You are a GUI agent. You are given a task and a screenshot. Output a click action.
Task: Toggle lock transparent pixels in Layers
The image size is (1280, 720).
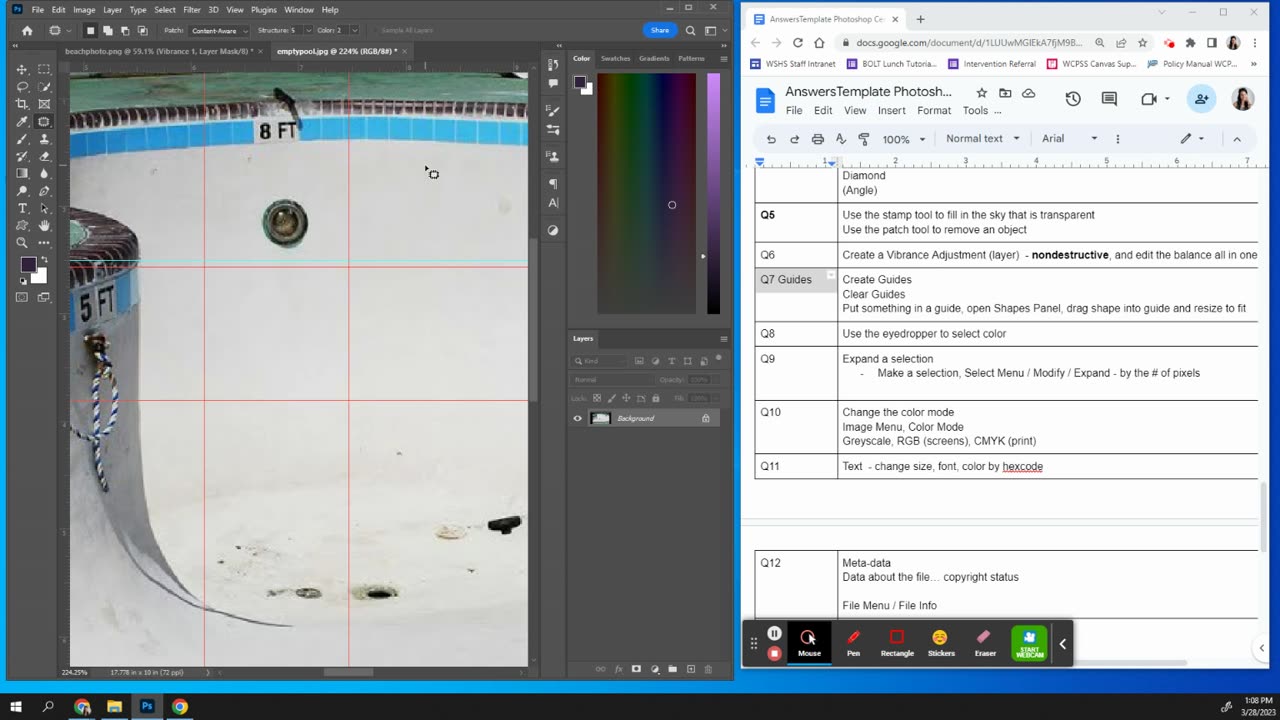pos(597,398)
